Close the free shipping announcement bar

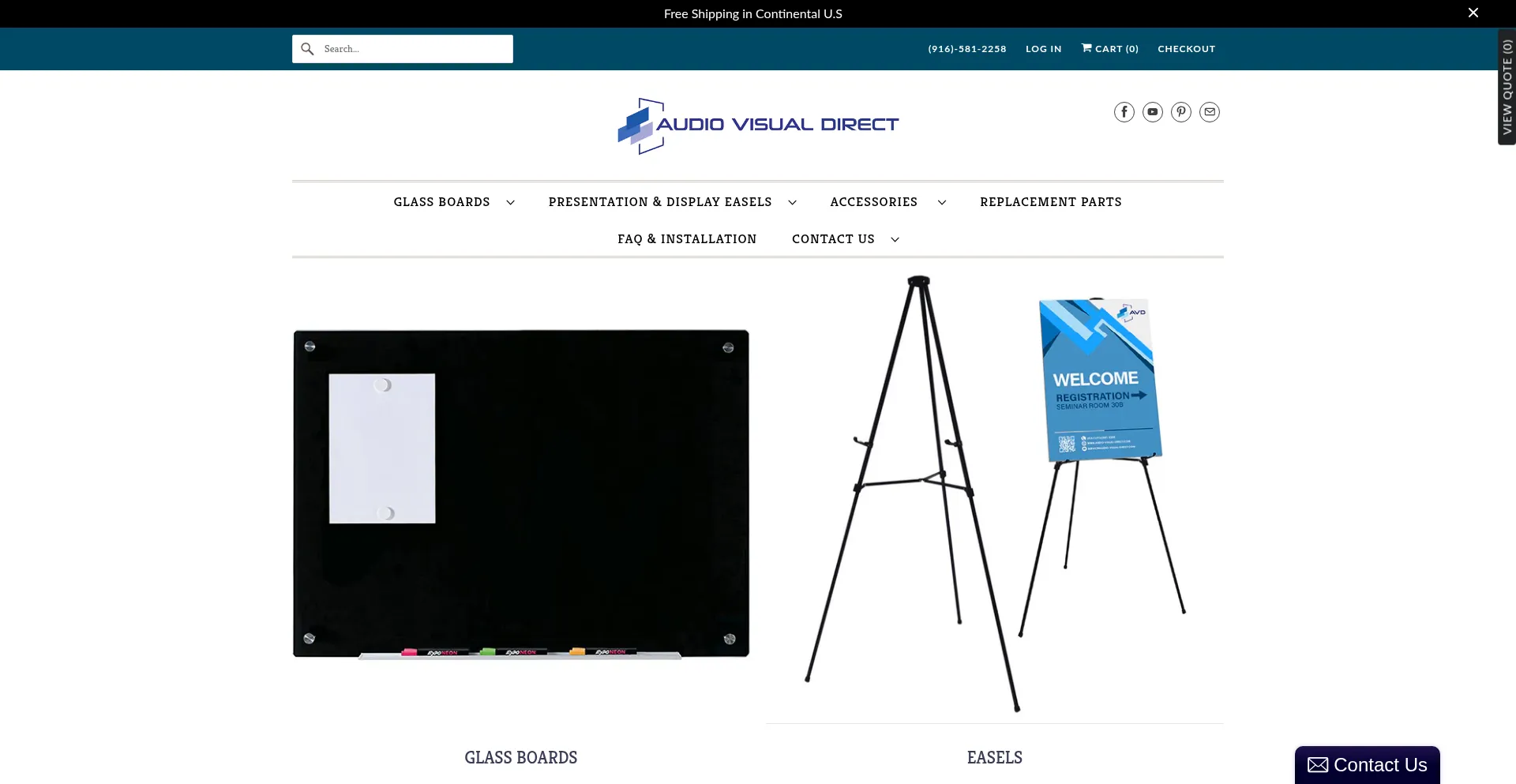pos(1473,13)
